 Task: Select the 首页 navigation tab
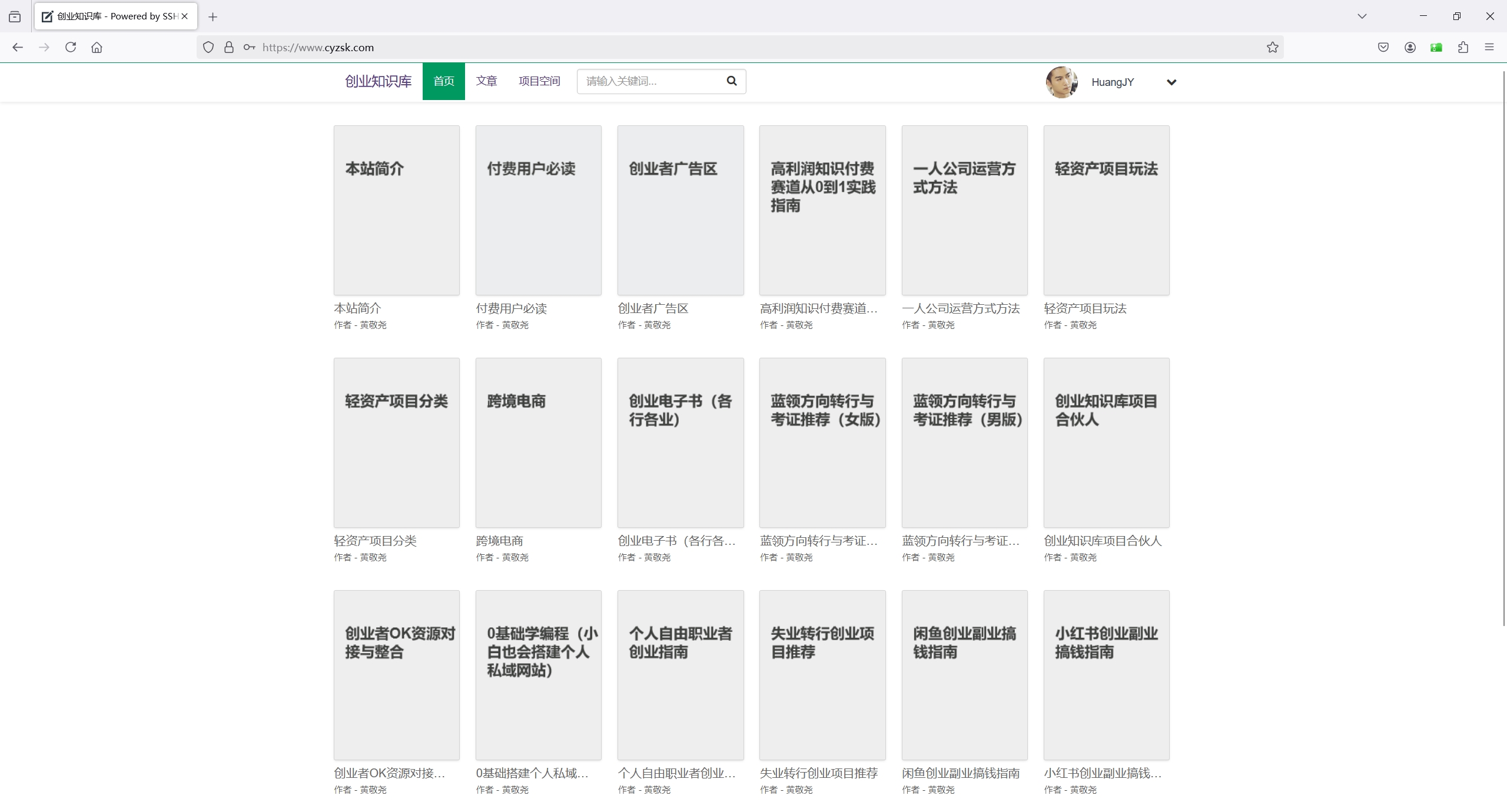coord(444,81)
